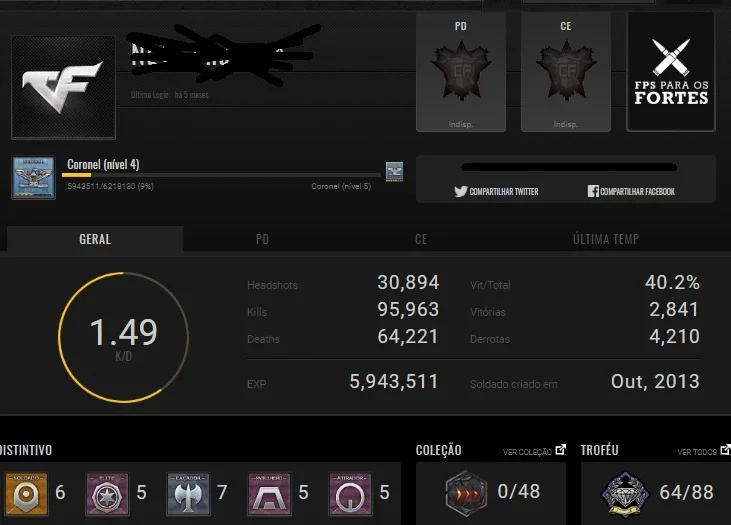The height and width of the screenshot is (525, 731).
Task: Click the 1.49 K/D ratio circle
Action: (124, 337)
